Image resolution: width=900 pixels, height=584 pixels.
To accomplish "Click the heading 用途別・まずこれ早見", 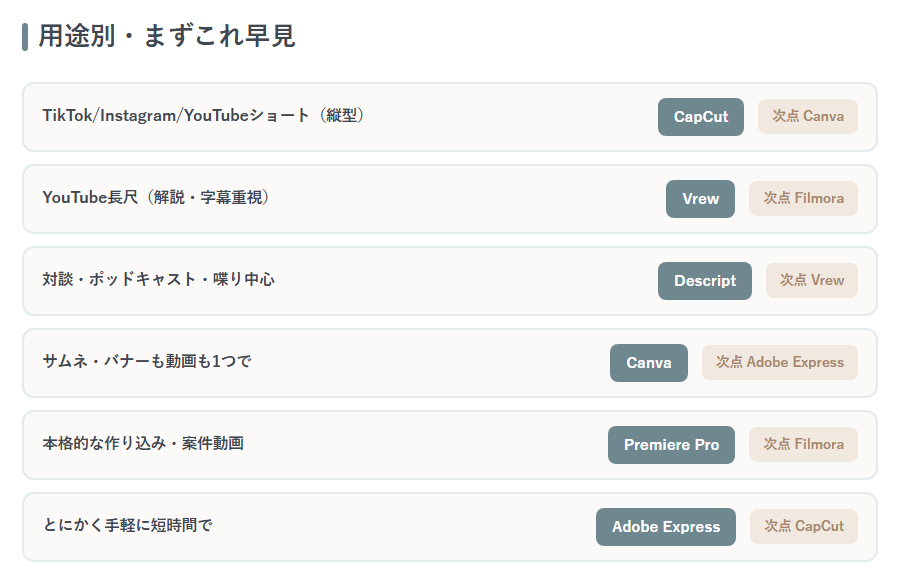I will (x=166, y=36).
